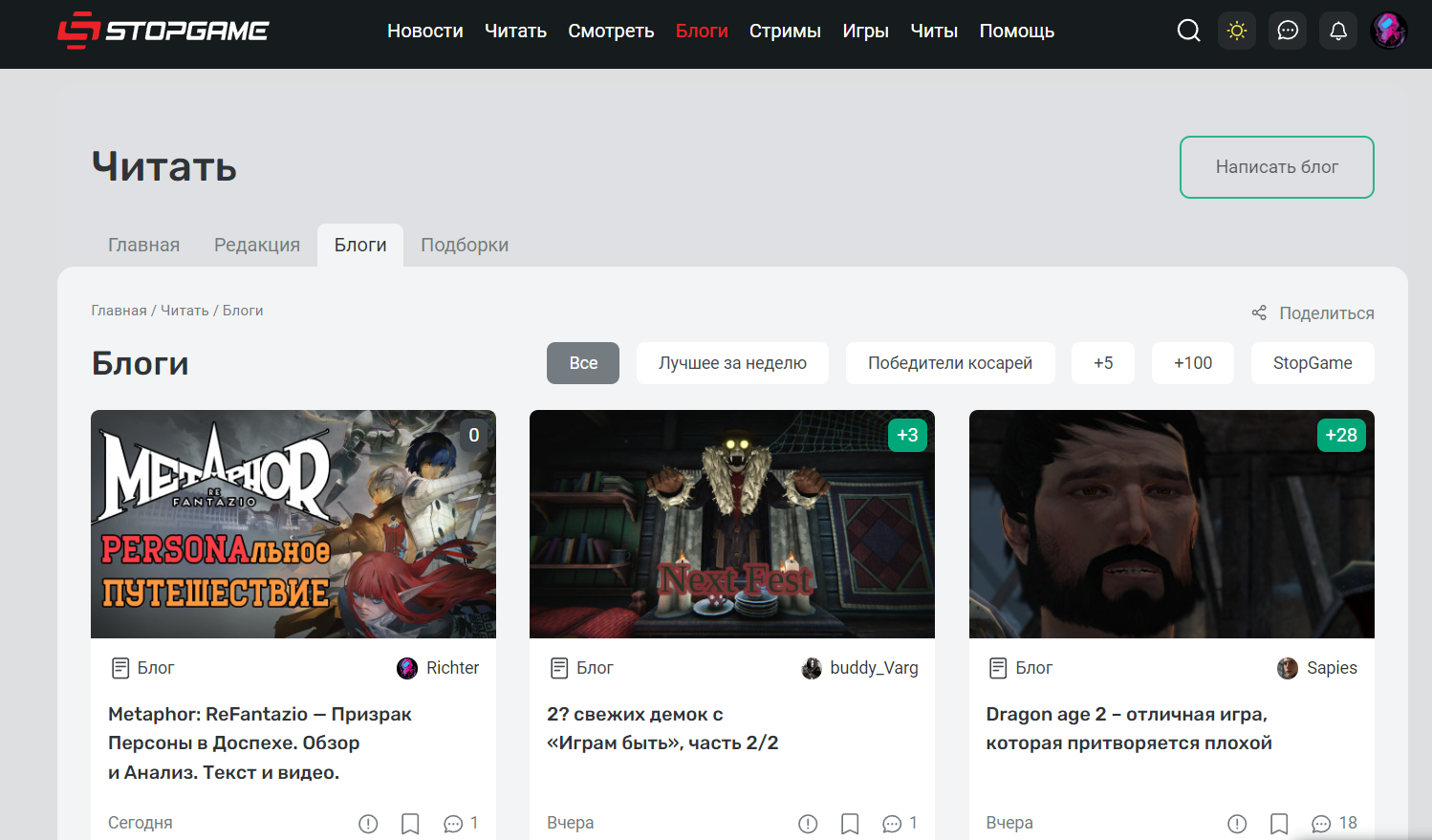
Task: Click the Поделиться link
Action: pyautogui.click(x=1327, y=313)
